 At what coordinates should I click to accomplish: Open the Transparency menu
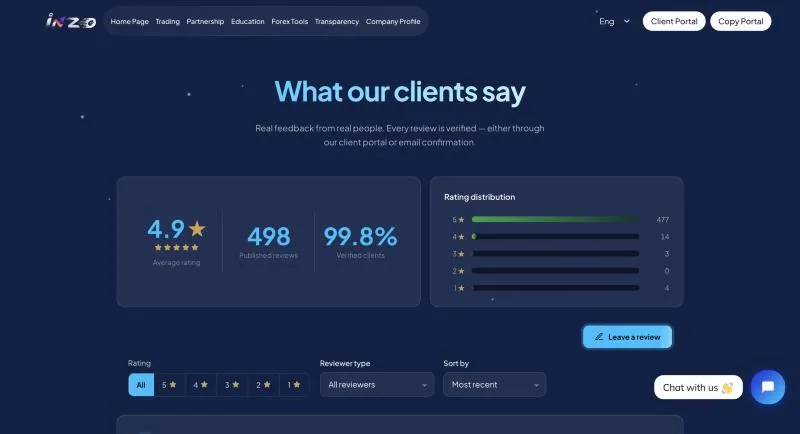pyautogui.click(x=337, y=21)
